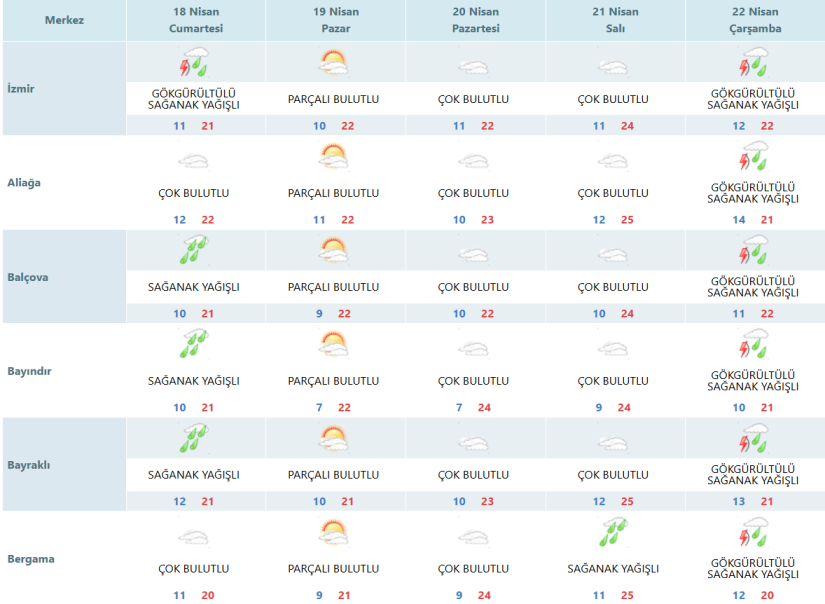Select the 20 Nisan Pazartesi column header
The image size is (825, 604).
474,21
